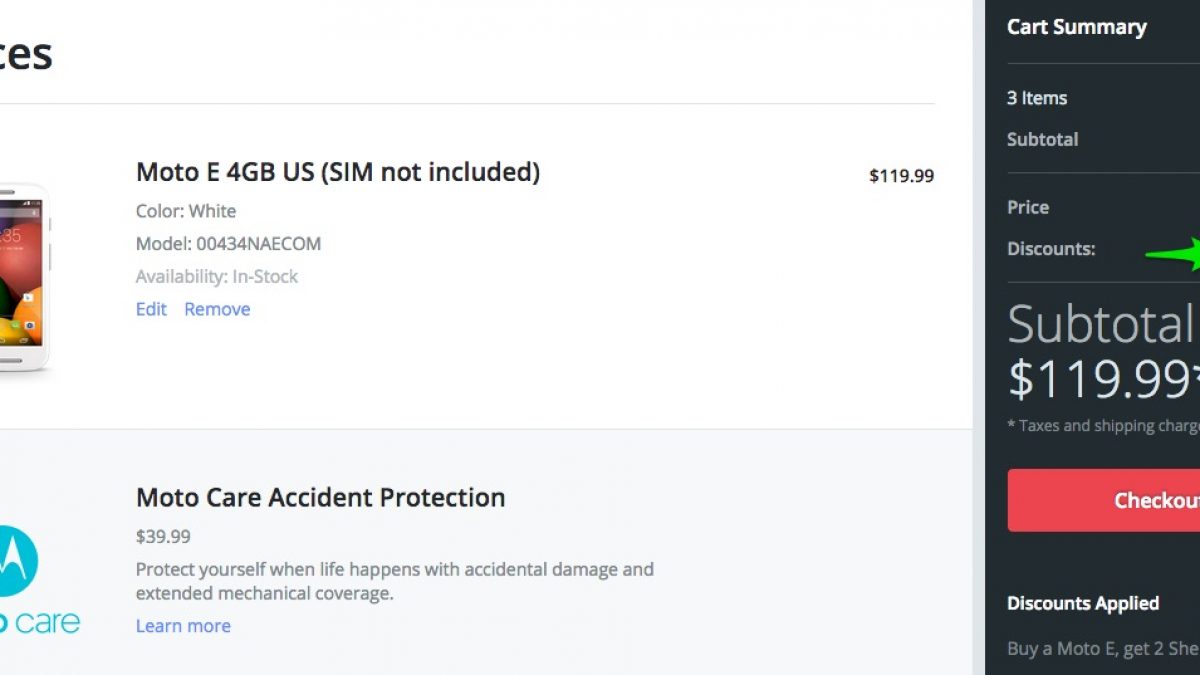Viewport: 1200px width, 675px height.
Task: Click the Discounts label in cart summary
Action: [x=1051, y=249]
